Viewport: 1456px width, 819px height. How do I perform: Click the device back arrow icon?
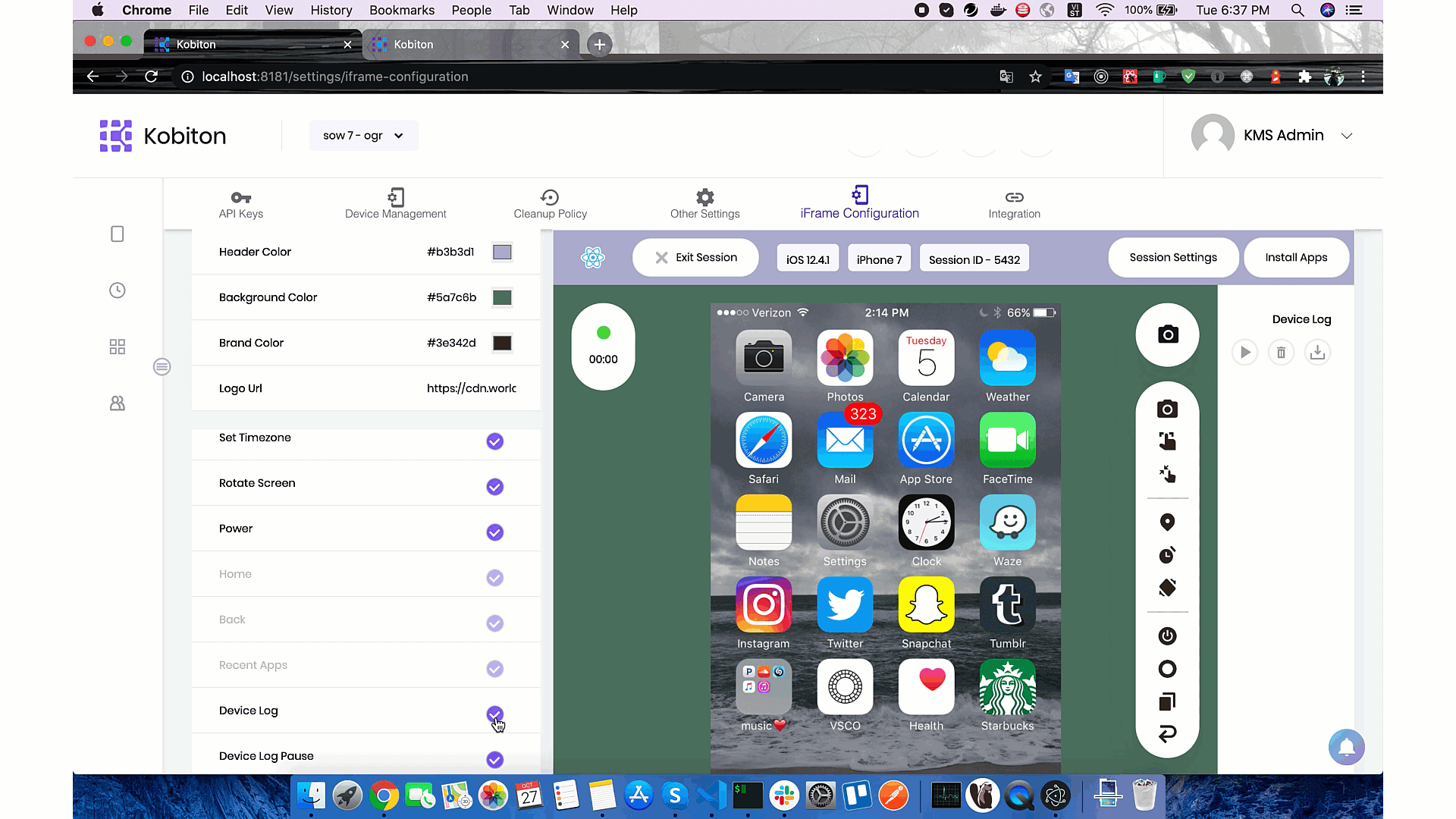coord(1167,733)
